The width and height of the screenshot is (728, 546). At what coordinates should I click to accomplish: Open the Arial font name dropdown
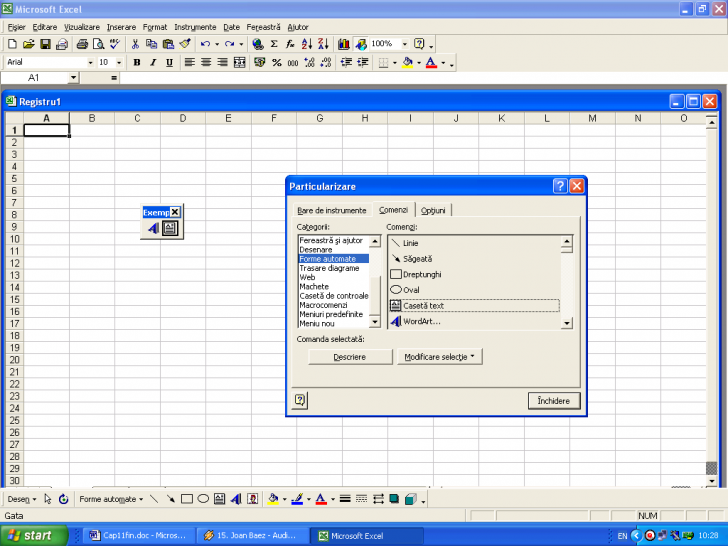(91, 62)
